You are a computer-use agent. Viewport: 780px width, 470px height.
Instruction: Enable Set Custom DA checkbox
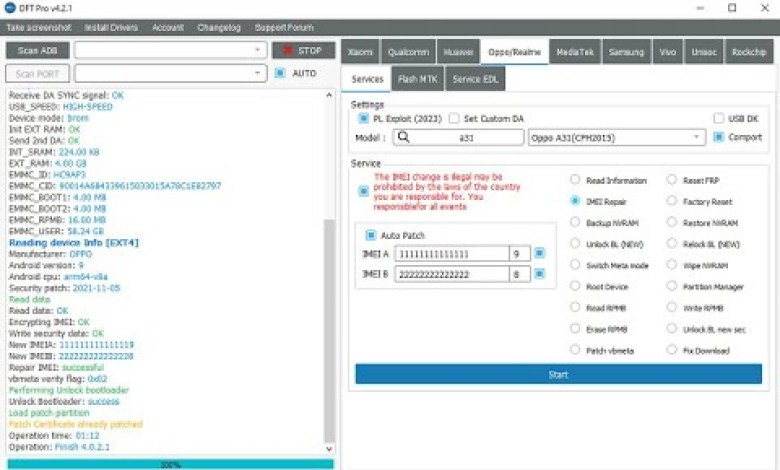[x=454, y=118]
